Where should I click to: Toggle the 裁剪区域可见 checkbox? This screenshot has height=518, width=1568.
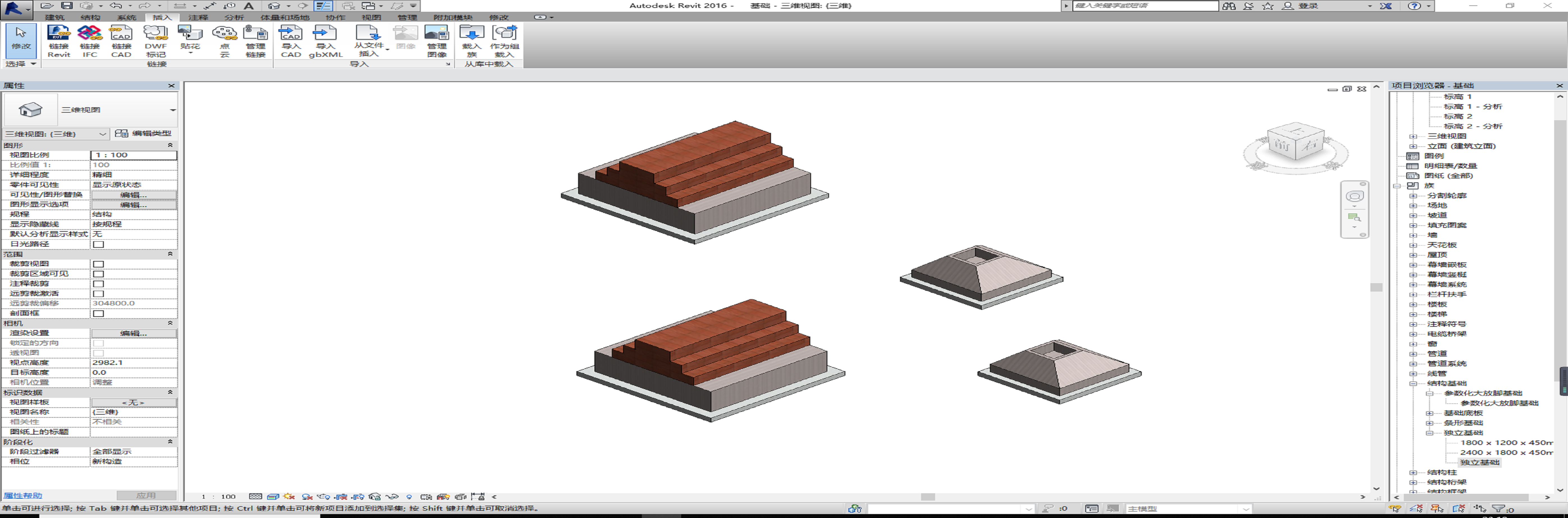pos(98,274)
